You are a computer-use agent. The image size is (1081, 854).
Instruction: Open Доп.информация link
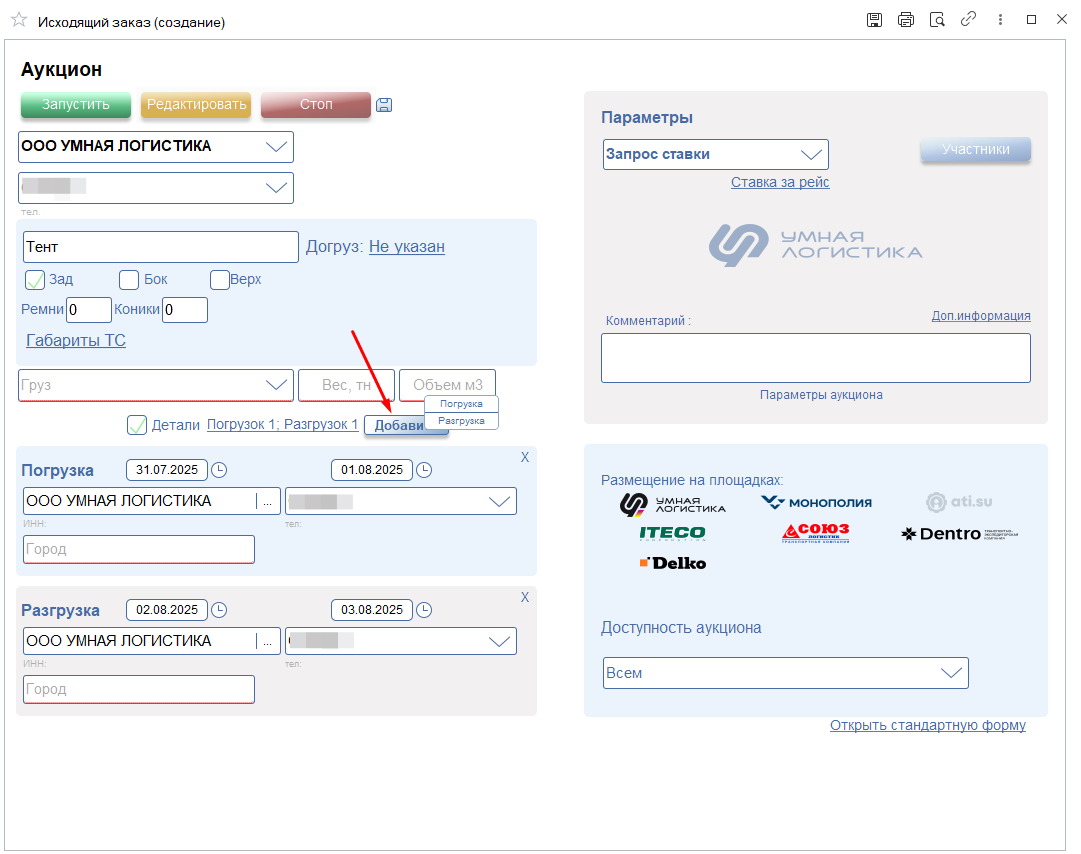tap(981, 316)
